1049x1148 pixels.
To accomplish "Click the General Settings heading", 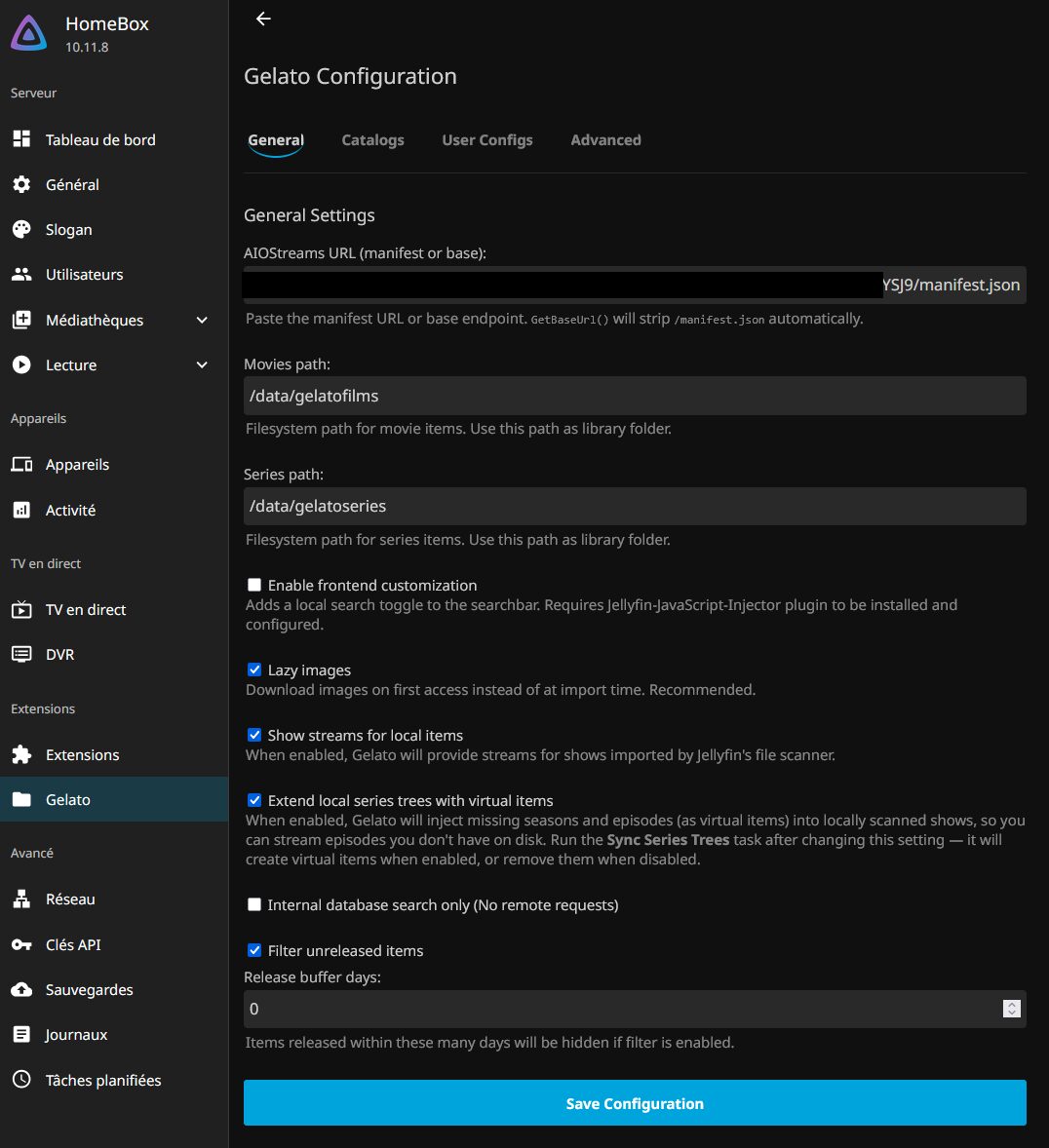I will point(309,215).
